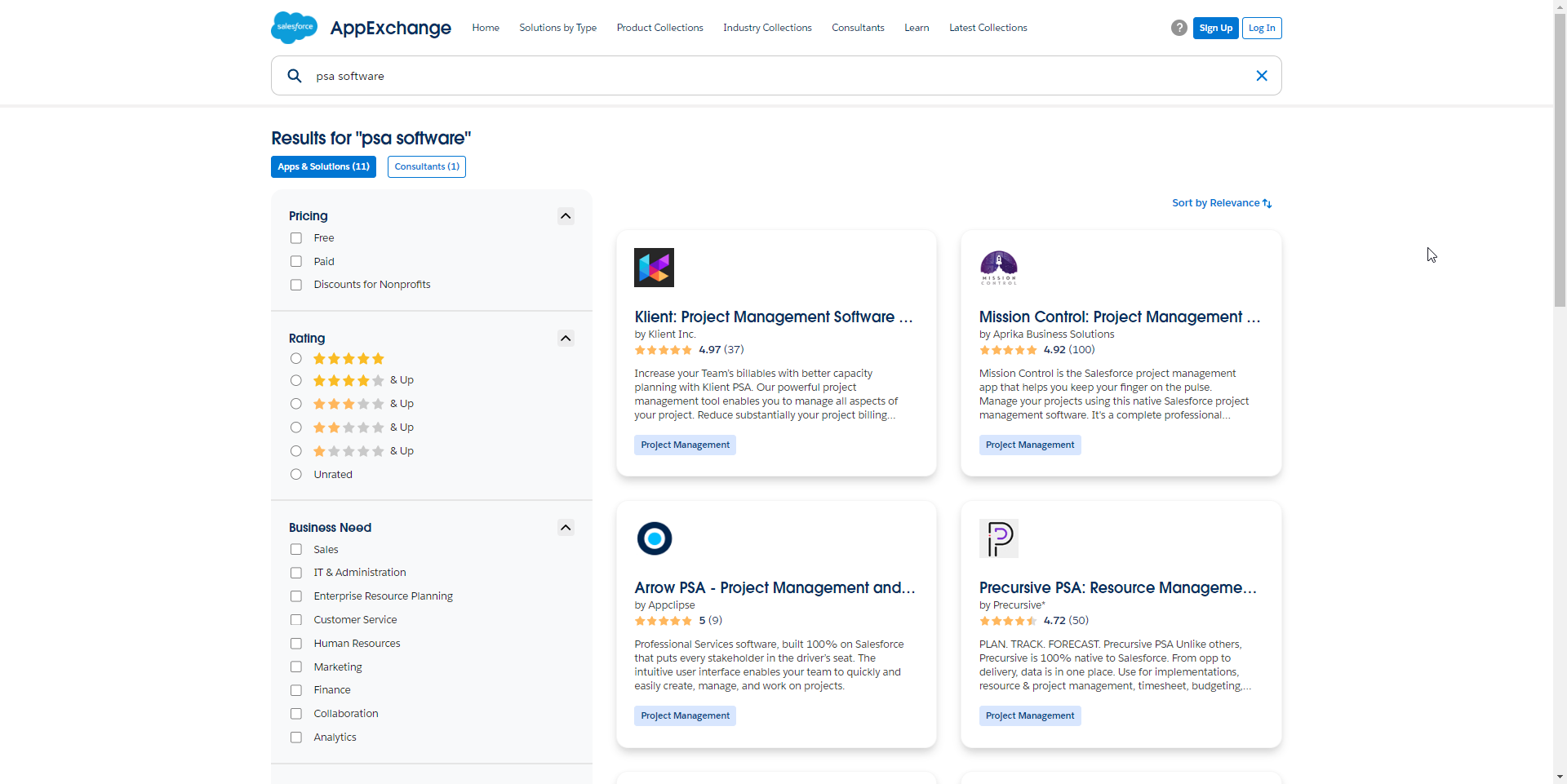Image resolution: width=1567 pixels, height=784 pixels.
Task: Select three stars & Up rating
Action: pos(296,404)
